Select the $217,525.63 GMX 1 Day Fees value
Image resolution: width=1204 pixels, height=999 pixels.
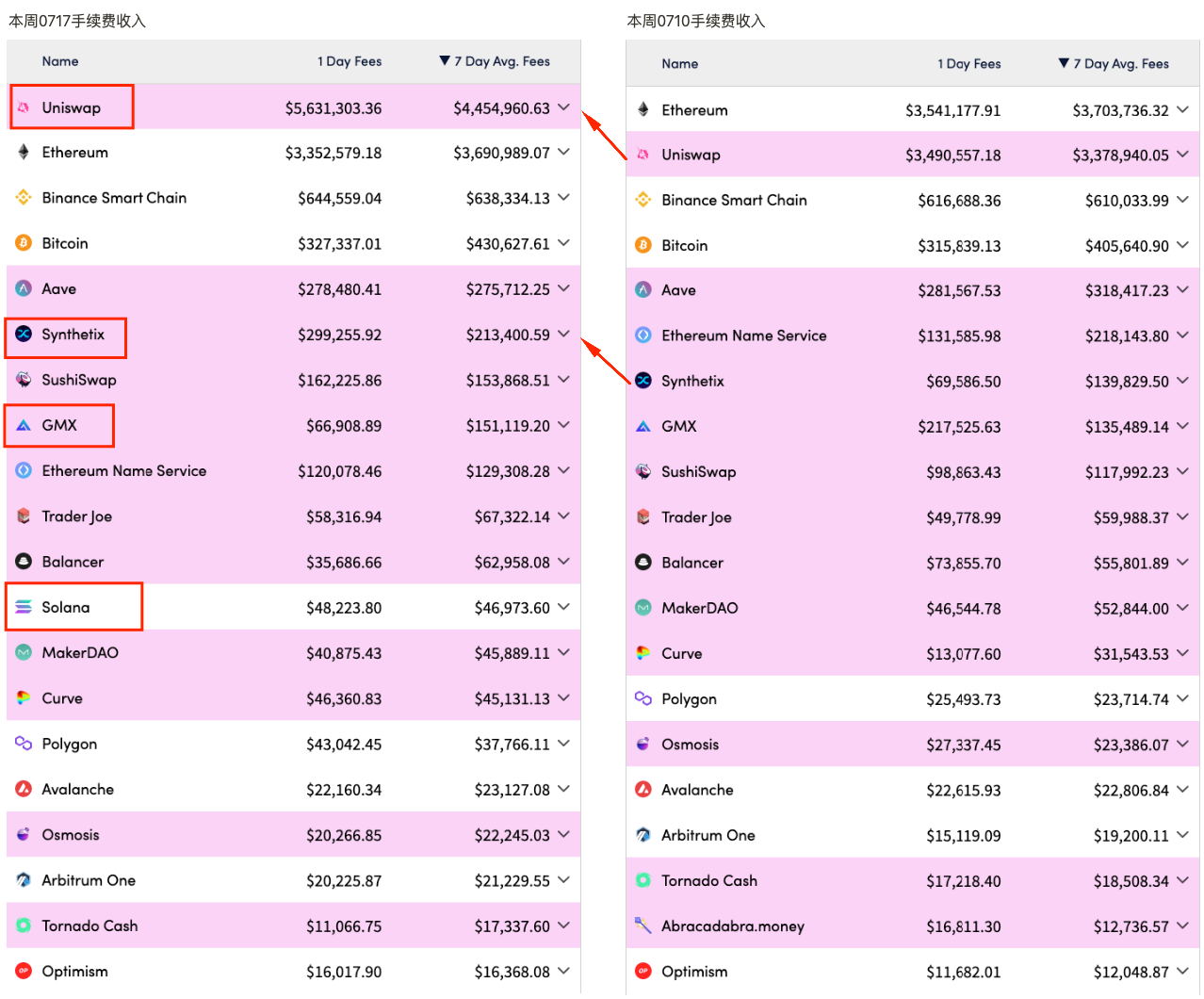click(959, 427)
